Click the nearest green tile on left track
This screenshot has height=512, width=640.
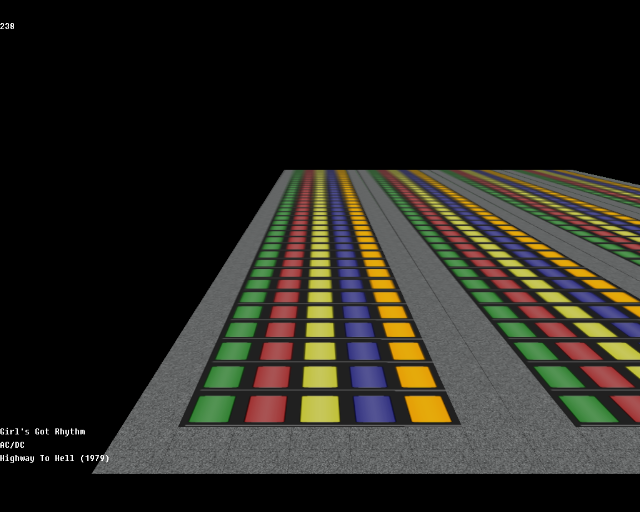[212, 409]
